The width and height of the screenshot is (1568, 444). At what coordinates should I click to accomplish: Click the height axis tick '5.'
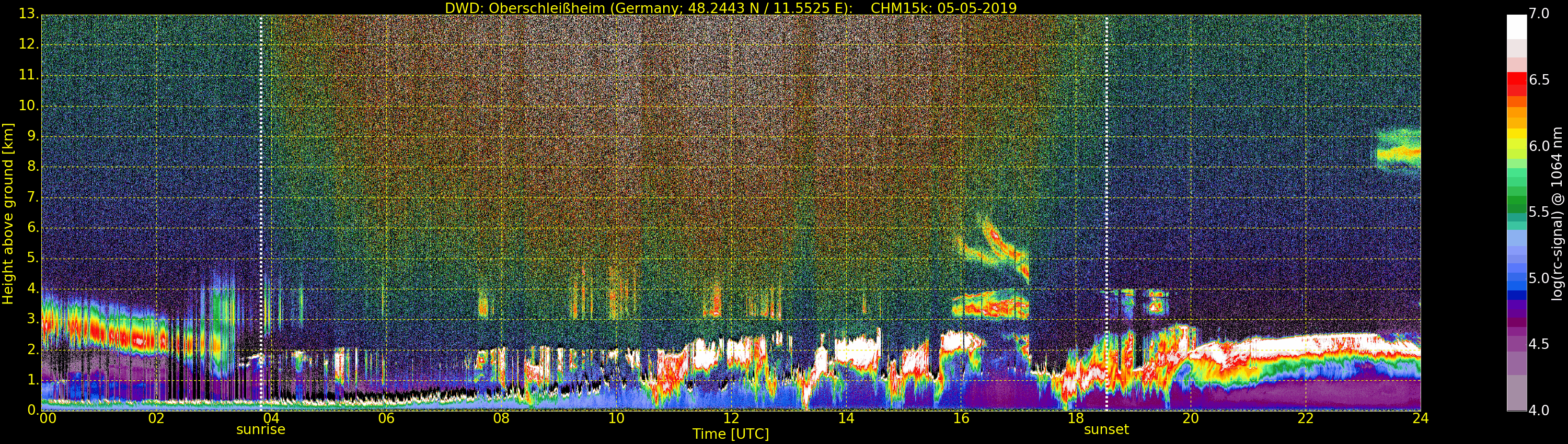tap(33, 258)
